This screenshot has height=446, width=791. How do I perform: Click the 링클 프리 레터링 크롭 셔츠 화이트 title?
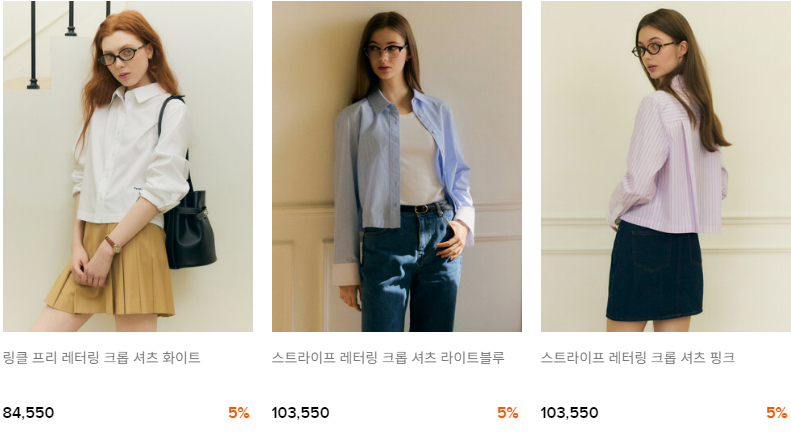coord(101,358)
